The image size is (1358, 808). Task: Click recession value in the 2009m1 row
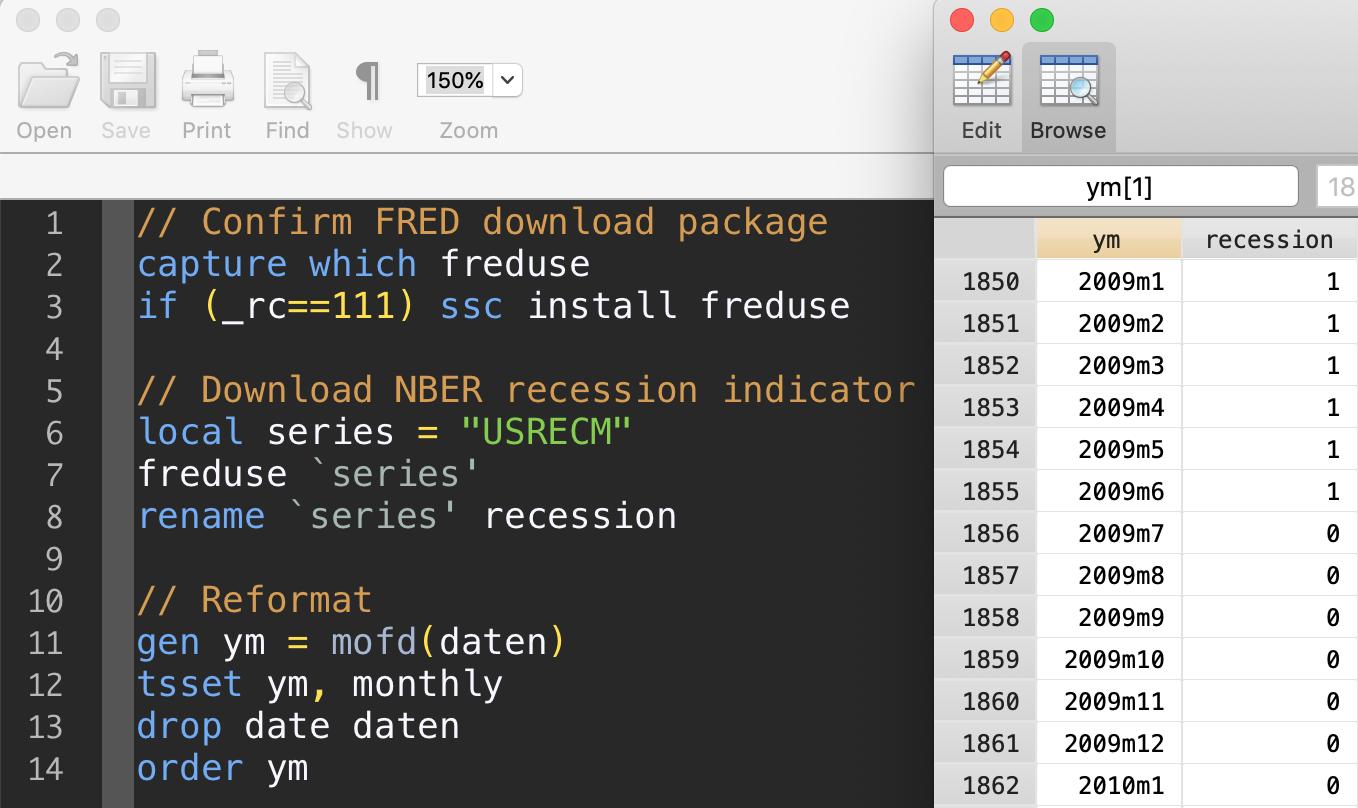(x=1270, y=282)
